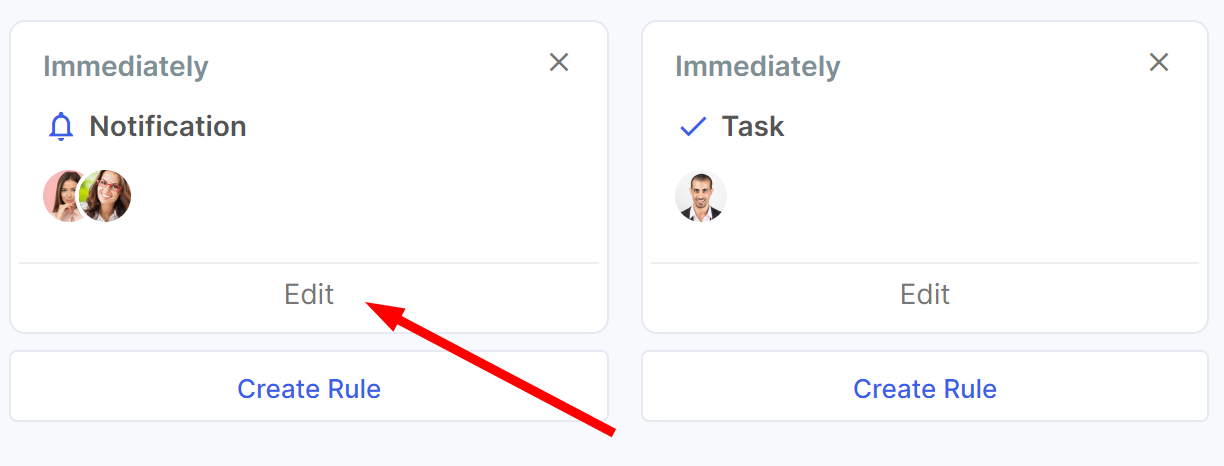1224x466 pixels.
Task: Click the red arrow annotation
Action: click(x=490, y=367)
